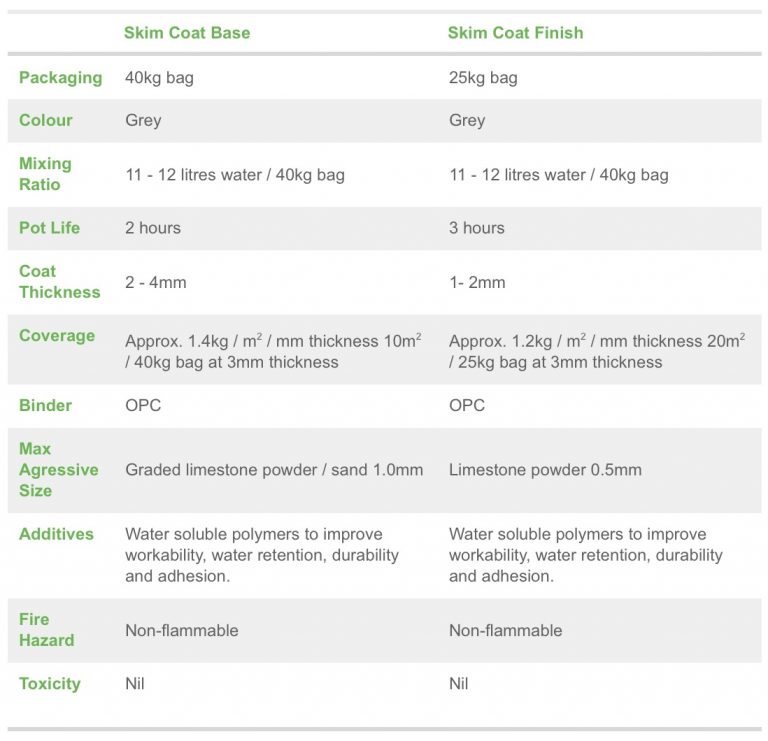
Task: Select the Coat Thickness row label
Action: pos(59,282)
